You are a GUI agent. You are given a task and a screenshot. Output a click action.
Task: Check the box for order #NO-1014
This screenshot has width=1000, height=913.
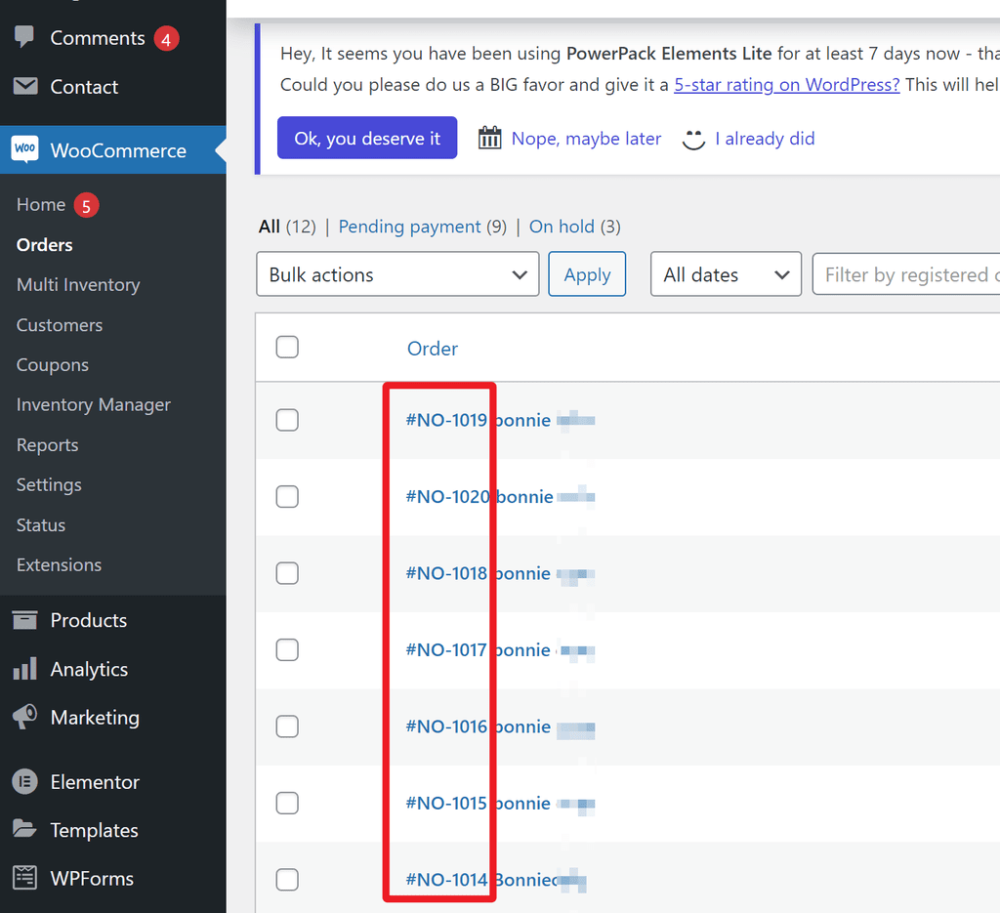[287, 879]
